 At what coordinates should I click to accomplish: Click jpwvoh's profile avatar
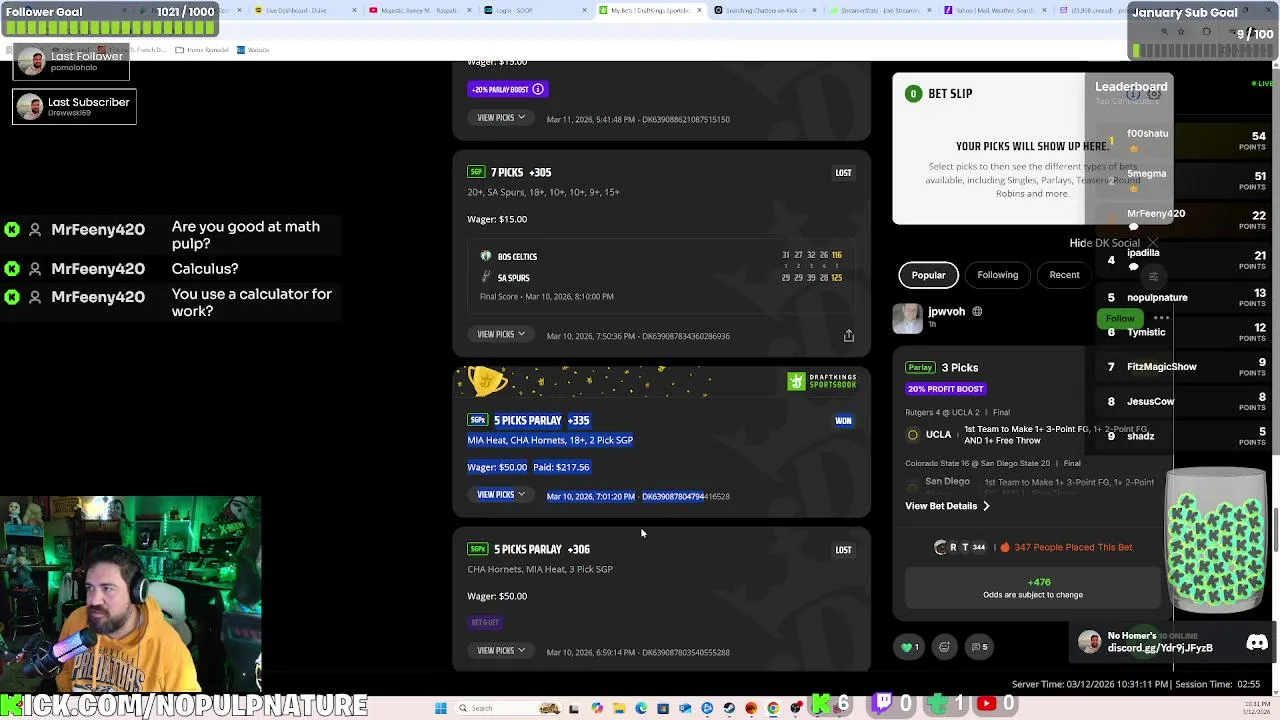point(908,318)
